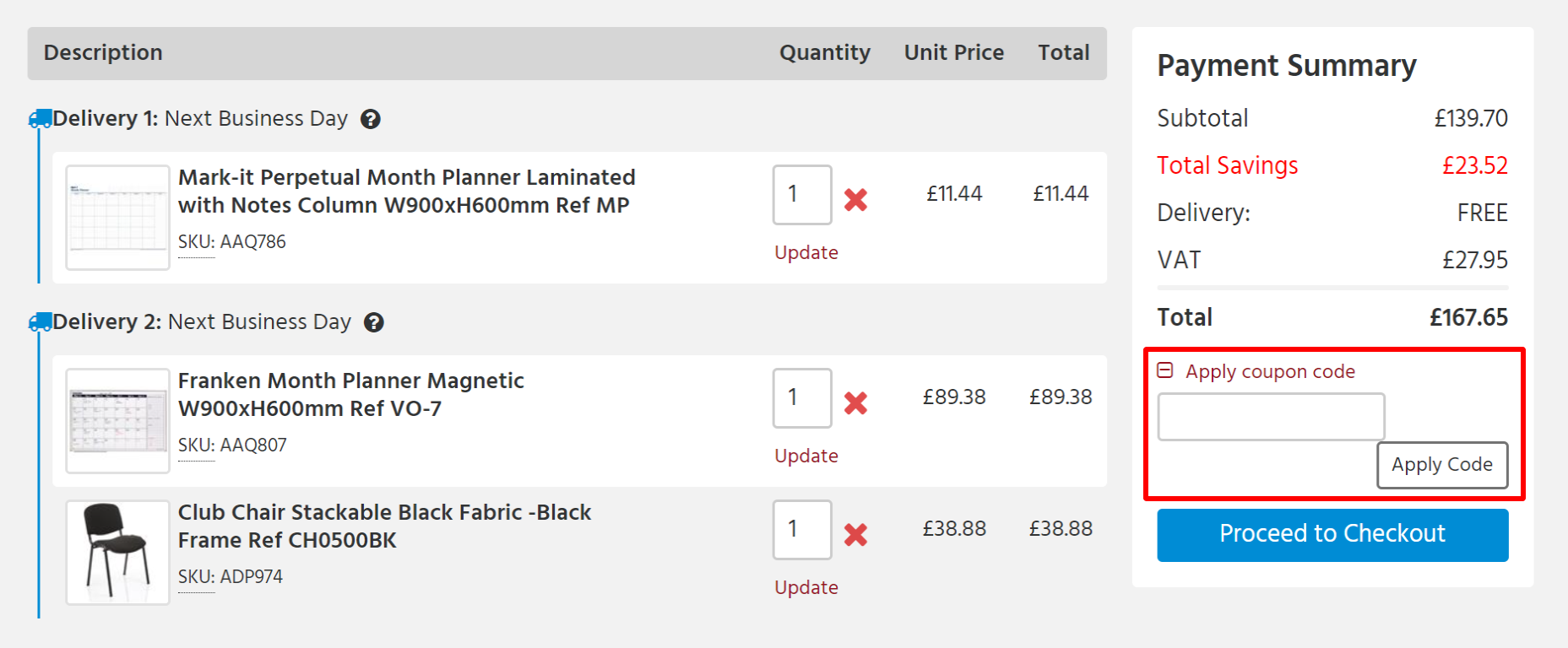
Task: Open the help icon next to Delivery 2
Action: pyautogui.click(x=375, y=322)
